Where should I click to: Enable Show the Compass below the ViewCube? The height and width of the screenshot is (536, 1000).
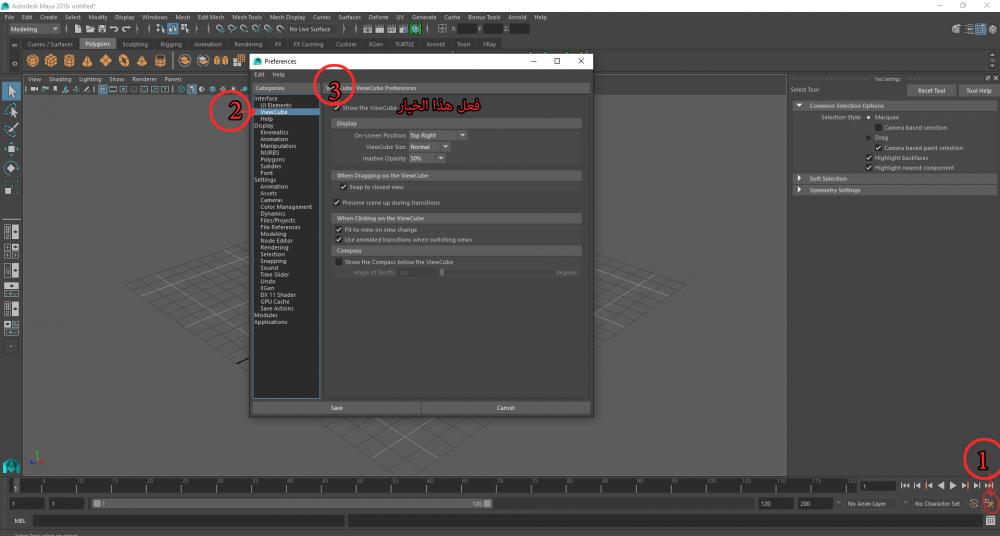point(339,262)
